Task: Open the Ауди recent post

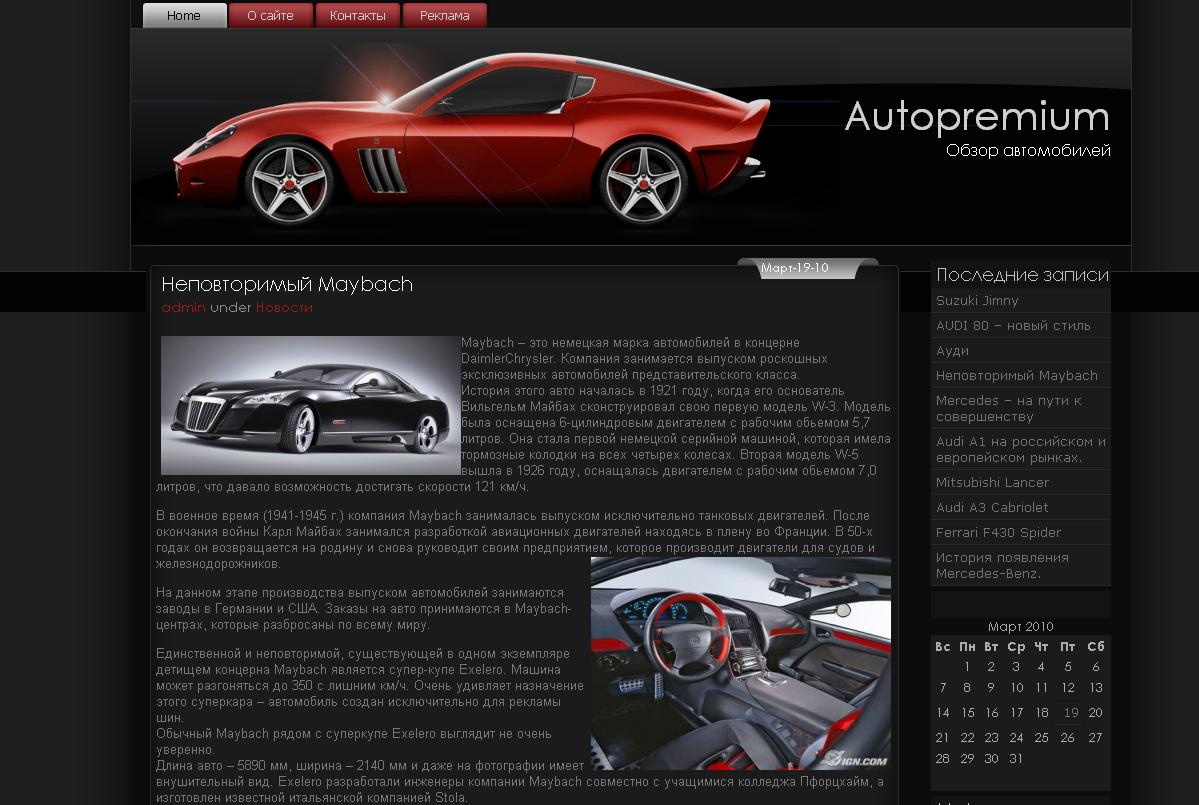Action: [952, 351]
